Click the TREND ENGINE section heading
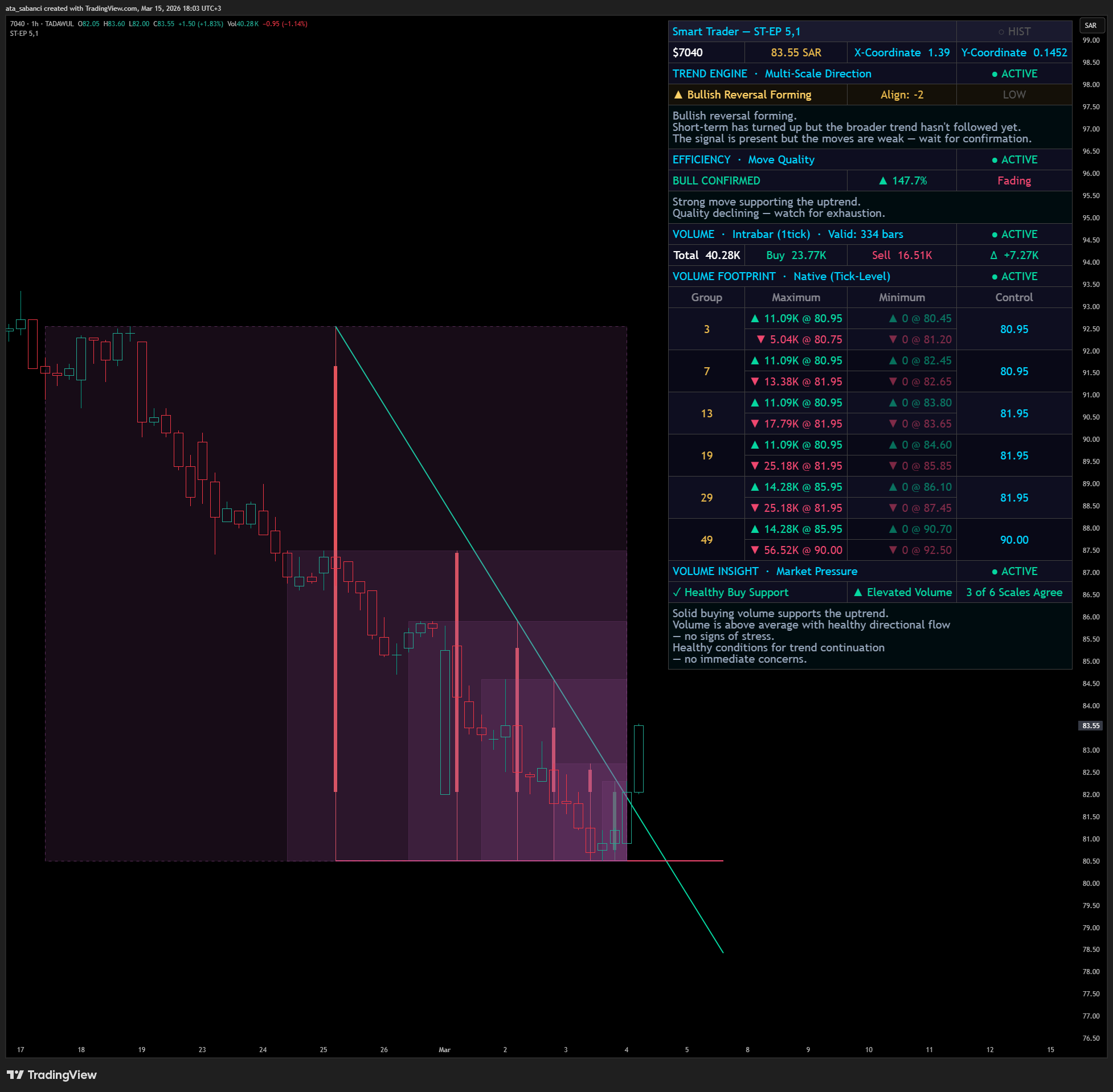Viewport: 1113px width, 1092px height. click(x=772, y=73)
